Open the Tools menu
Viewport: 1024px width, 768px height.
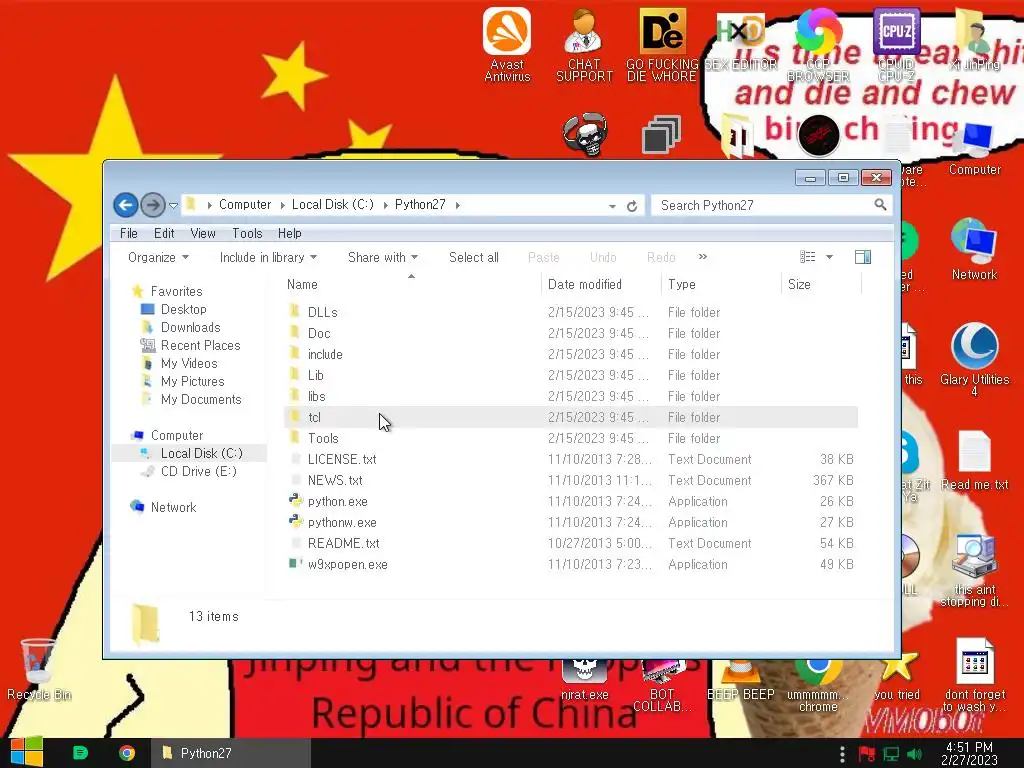pos(247,233)
